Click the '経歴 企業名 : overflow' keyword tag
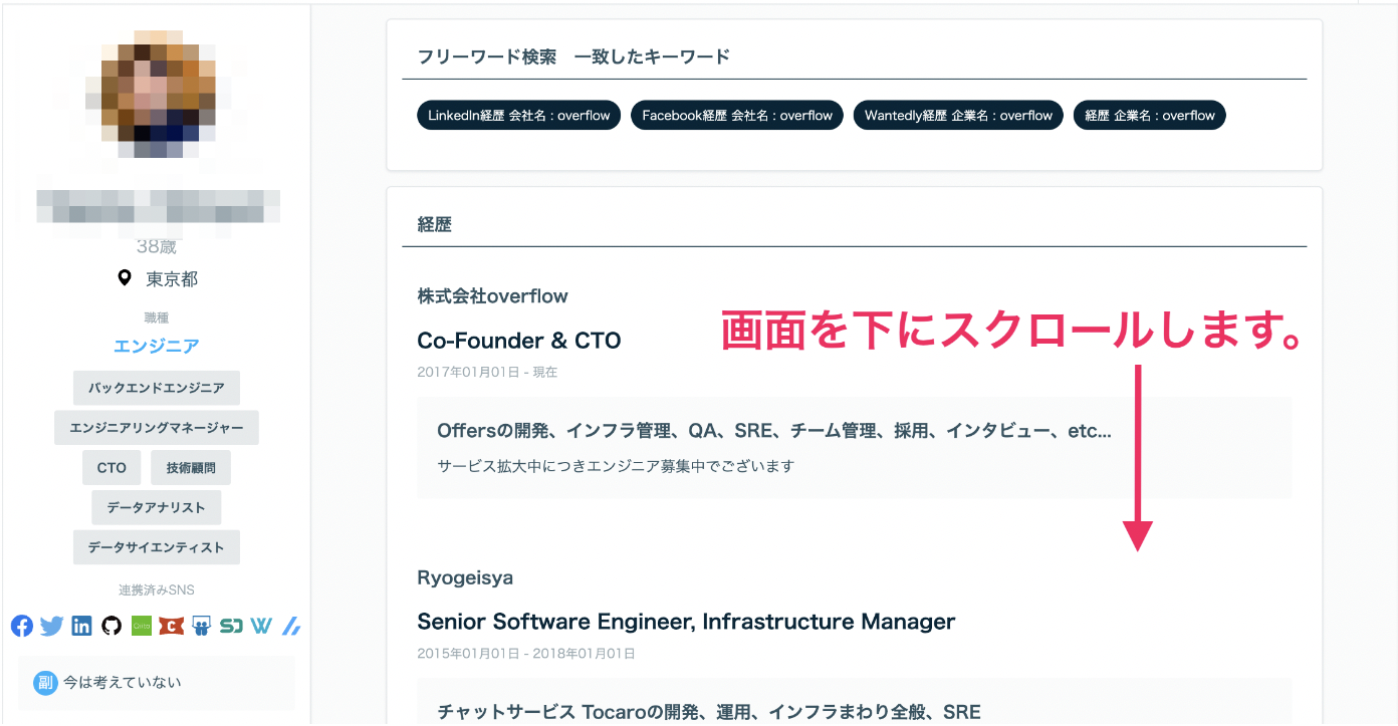This screenshot has width=1398, height=726. [x=1150, y=115]
